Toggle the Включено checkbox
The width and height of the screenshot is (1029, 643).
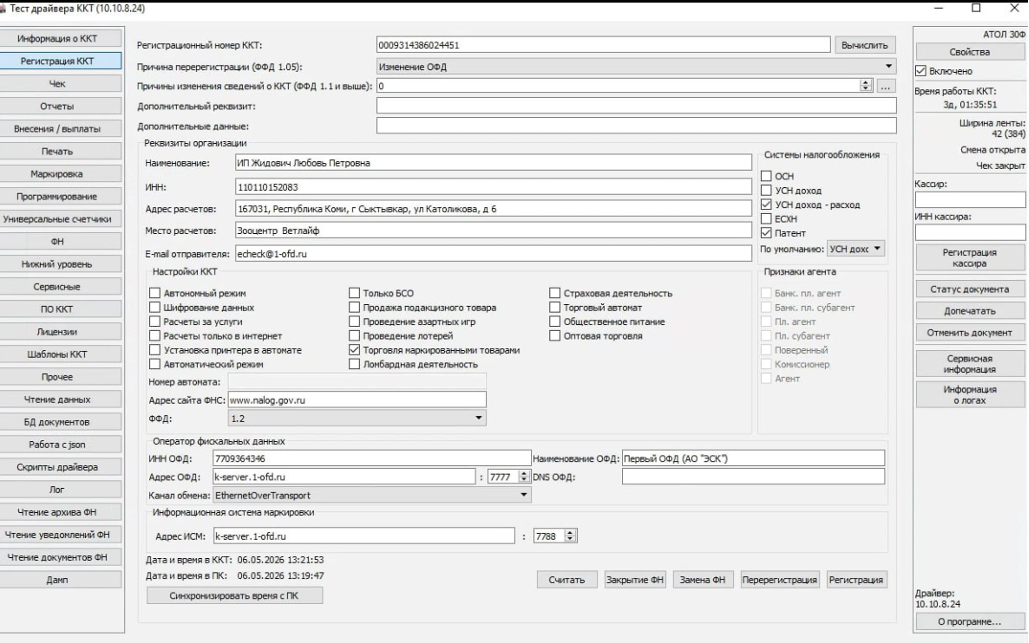921,71
